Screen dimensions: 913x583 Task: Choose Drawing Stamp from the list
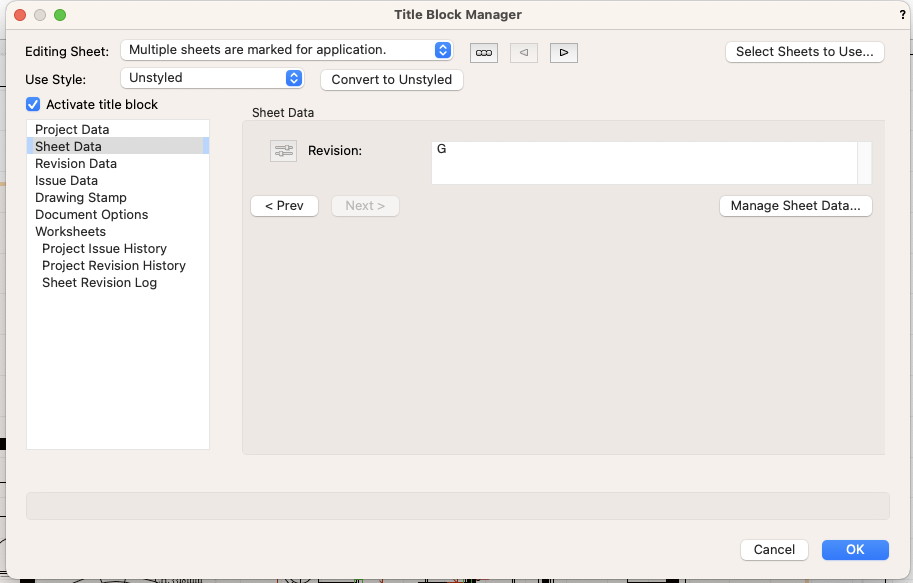(81, 198)
